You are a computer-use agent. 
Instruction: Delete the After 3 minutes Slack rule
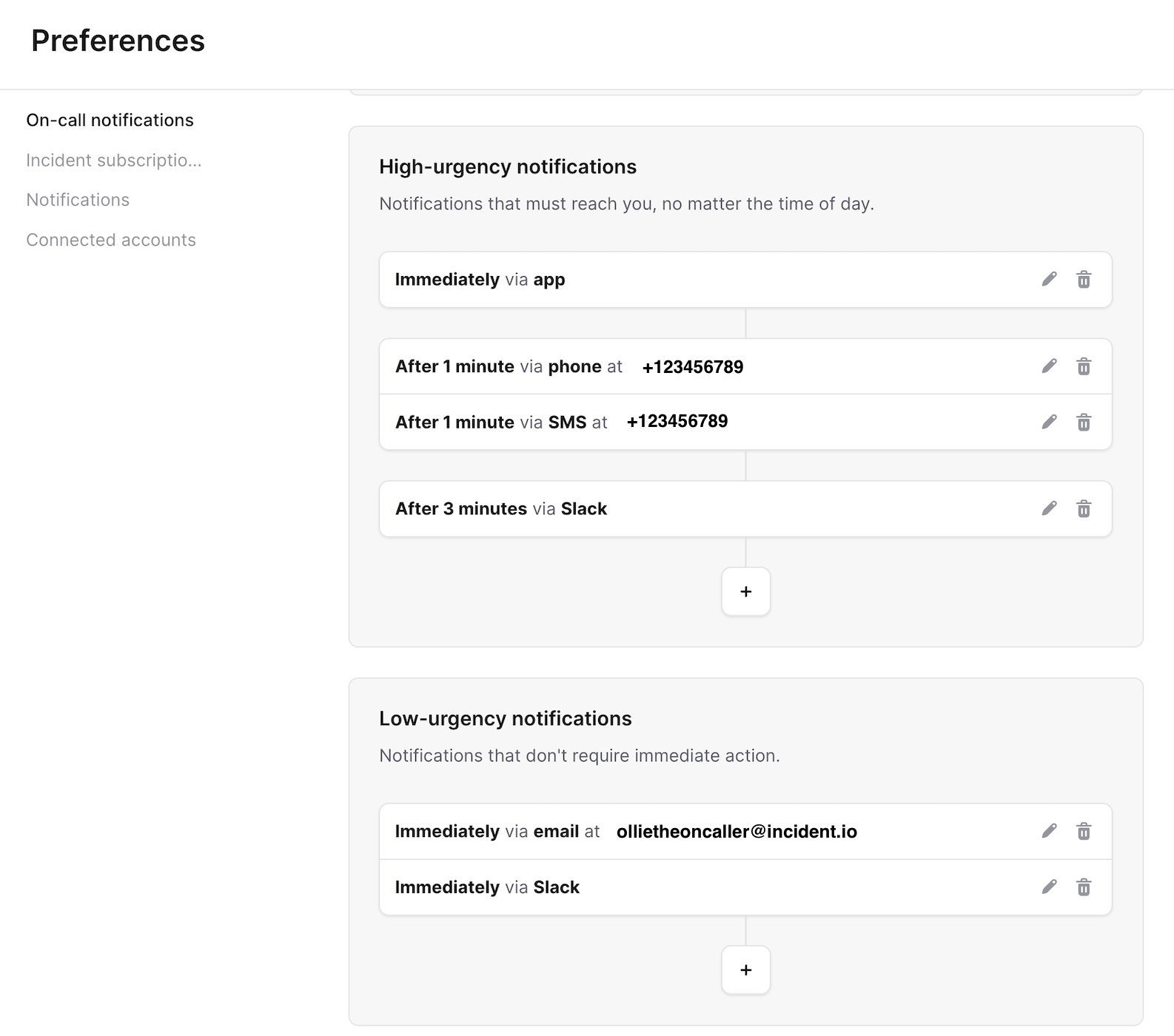coord(1084,509)
